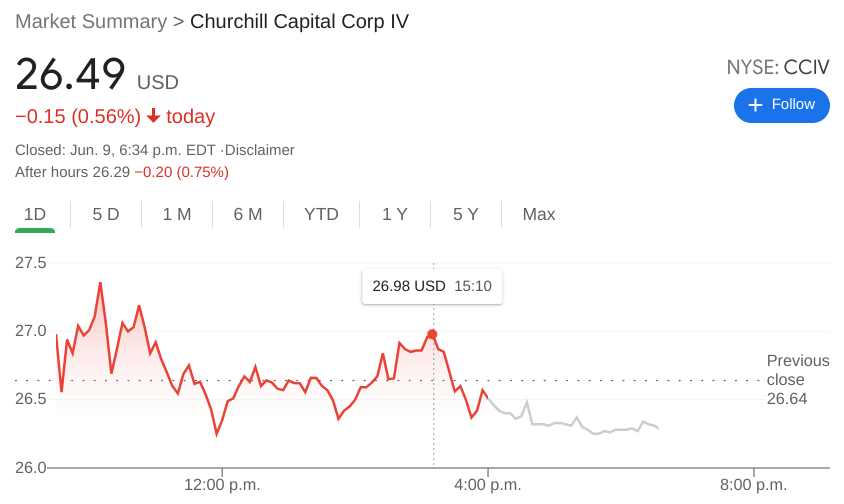Switch to the 1 M range tab
This screenshot has width=844, height=504.
[x=177, y=214]
